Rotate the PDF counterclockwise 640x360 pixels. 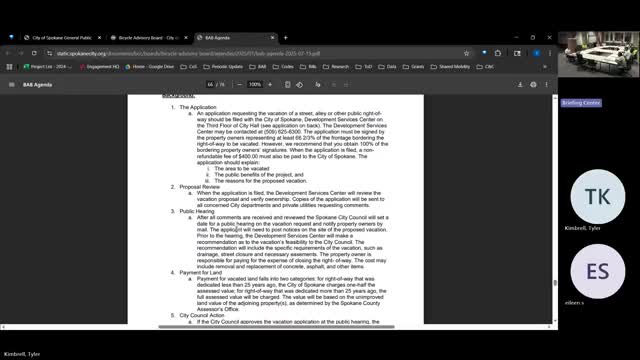[x=300, y=84]
